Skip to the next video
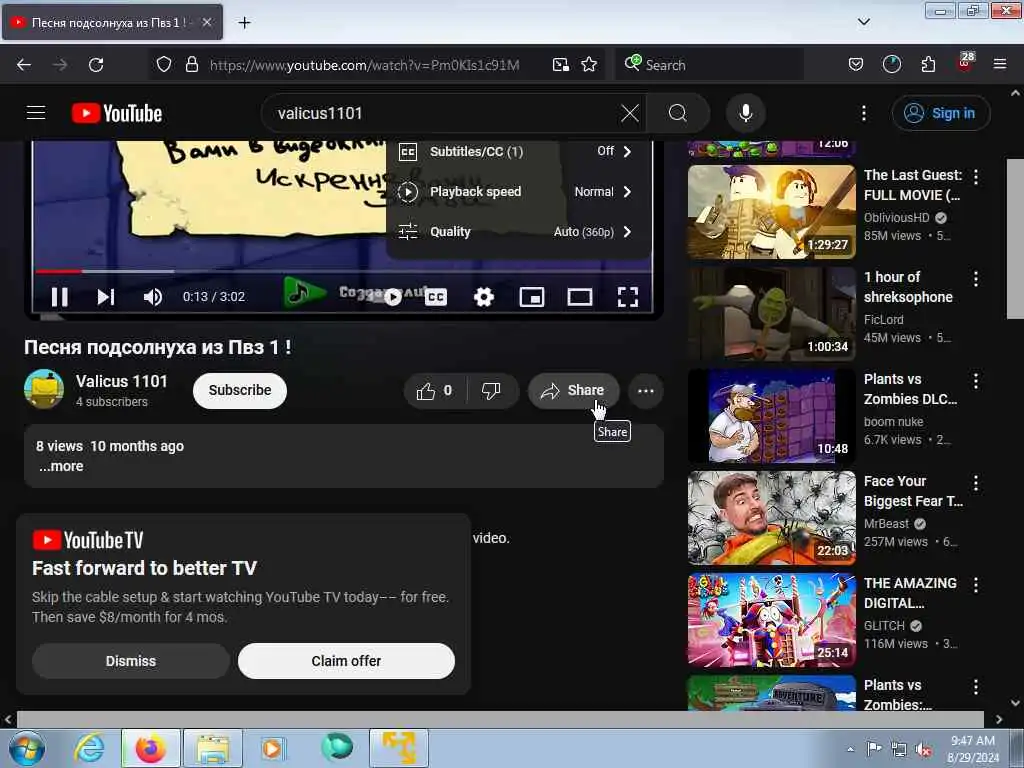1024x768 pixels. click(106, 297)
